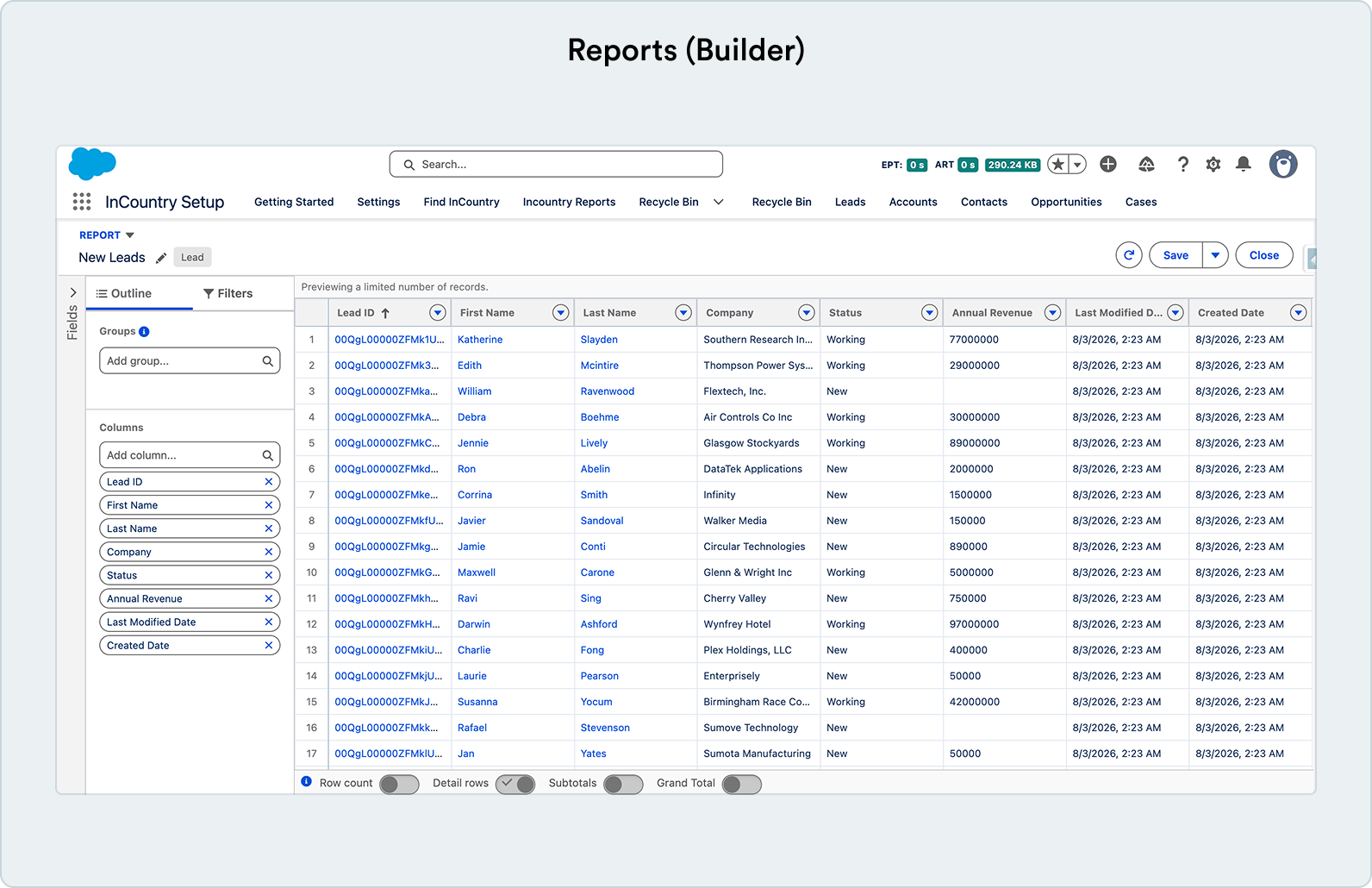Screen dimensions: 1372x888
Task: Open Lead ID column dropdown menu
Action: pyautogui.click(x=438, y=313)
